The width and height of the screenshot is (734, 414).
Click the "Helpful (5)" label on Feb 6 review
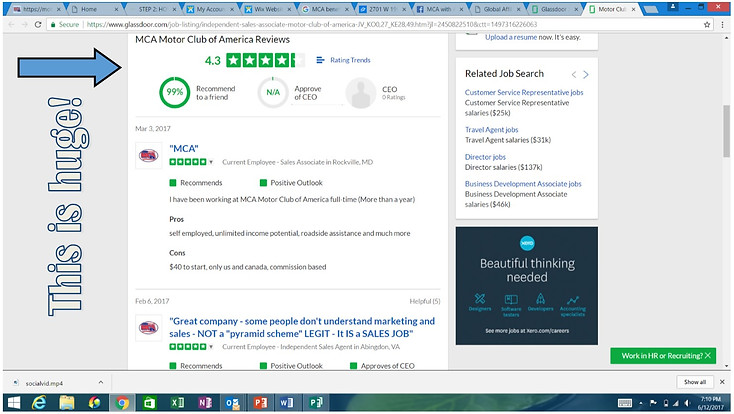point(425,301)
